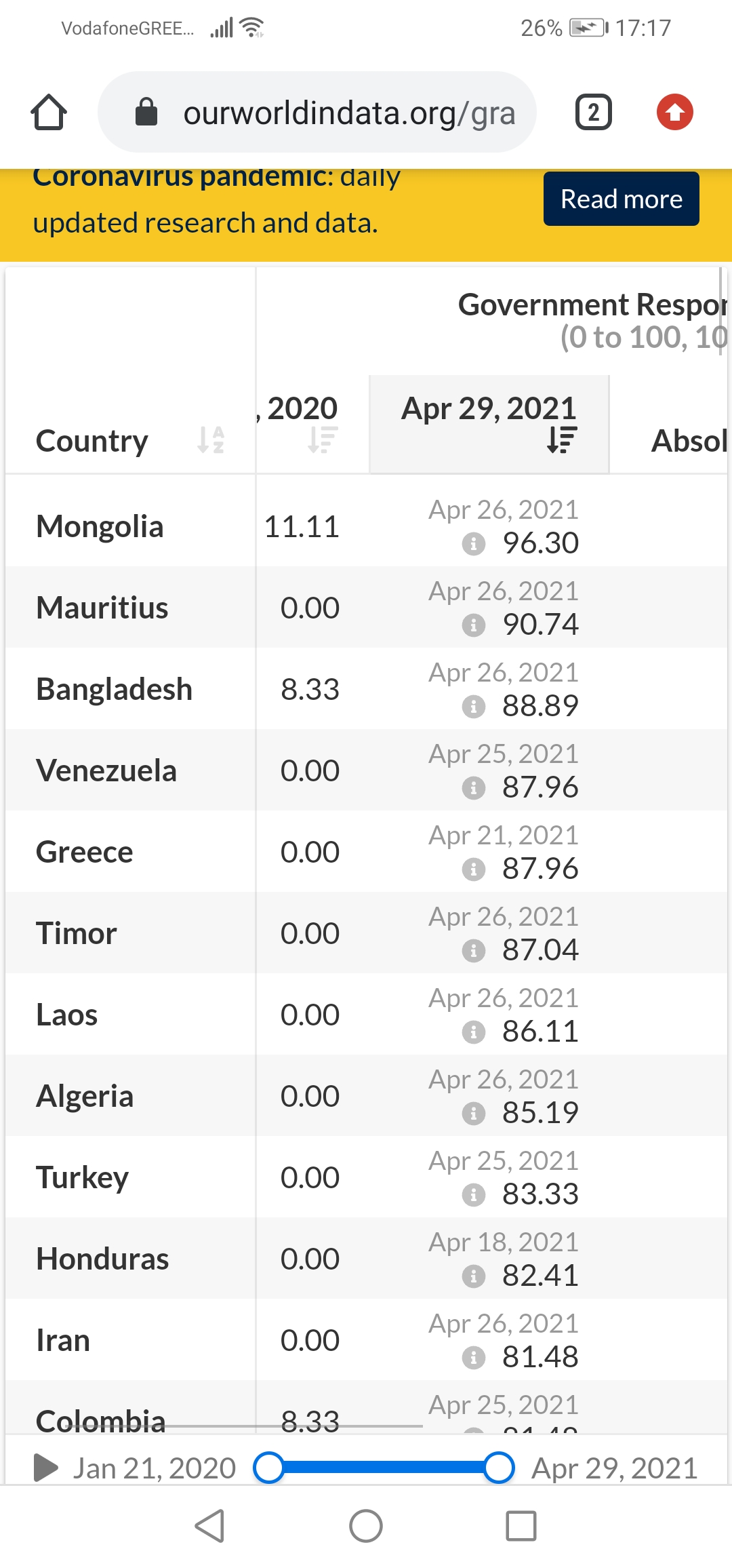This screenshot has height=1568, width=732.
Task: Sort by the Absolute change column header
Action: (688, 441)
